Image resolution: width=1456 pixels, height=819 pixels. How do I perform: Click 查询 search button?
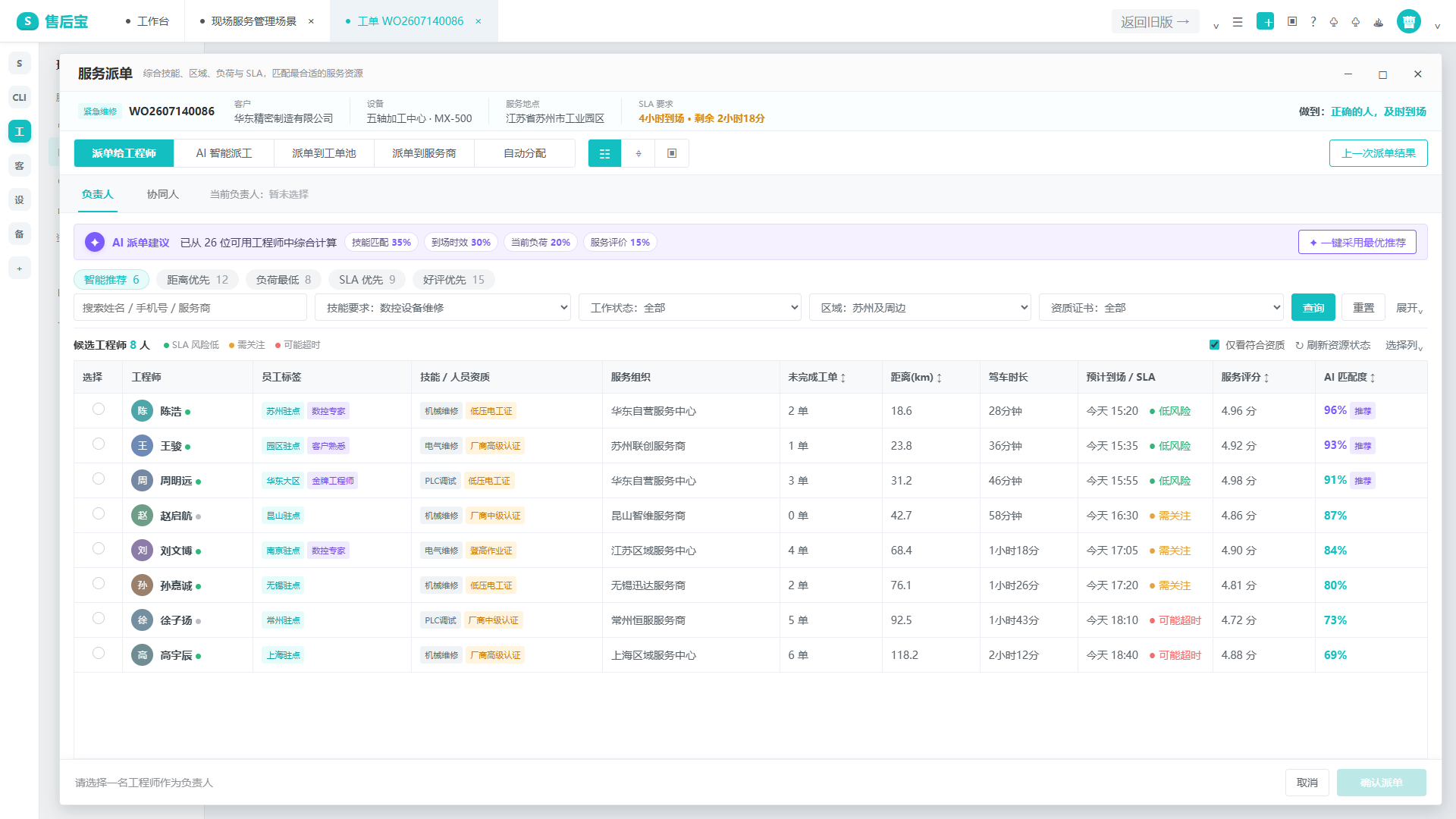click(x=1313, y=308)
